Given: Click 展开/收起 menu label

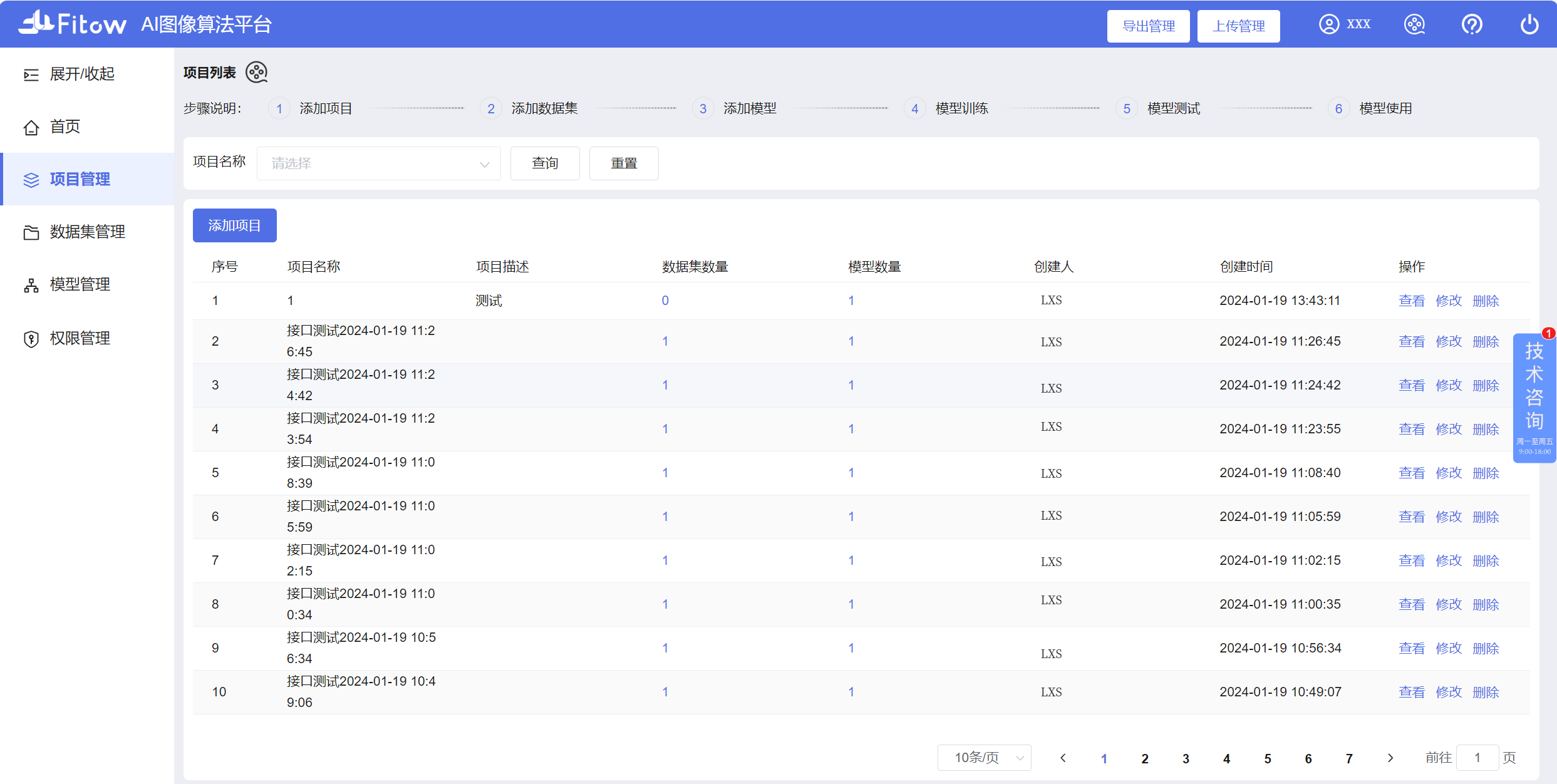Looking at the screenshot, I should point(82,74).
